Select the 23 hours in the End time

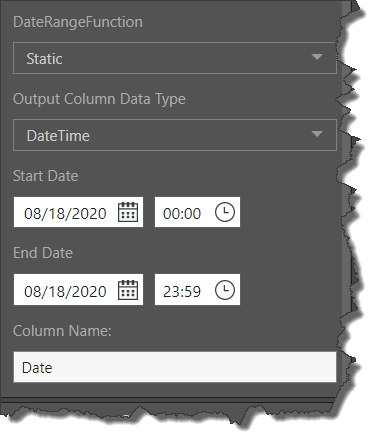(x=171, y=291)
